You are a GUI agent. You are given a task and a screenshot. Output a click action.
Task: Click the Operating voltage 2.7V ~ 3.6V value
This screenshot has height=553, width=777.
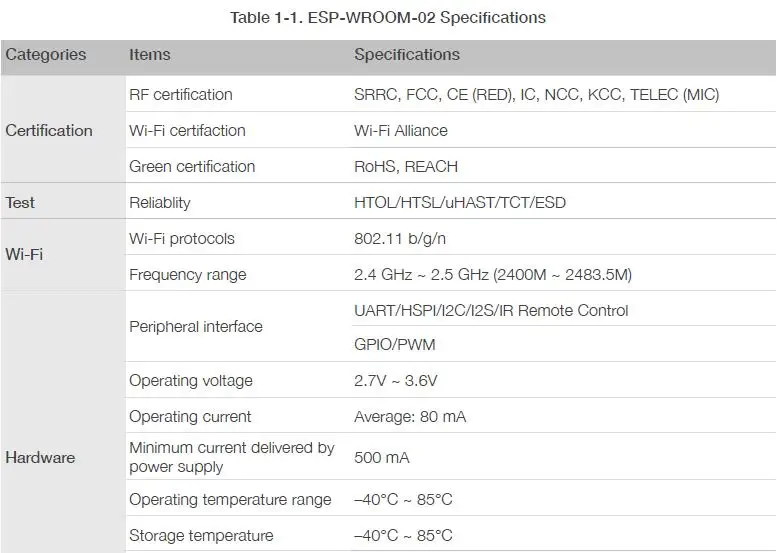click(395, 381)
